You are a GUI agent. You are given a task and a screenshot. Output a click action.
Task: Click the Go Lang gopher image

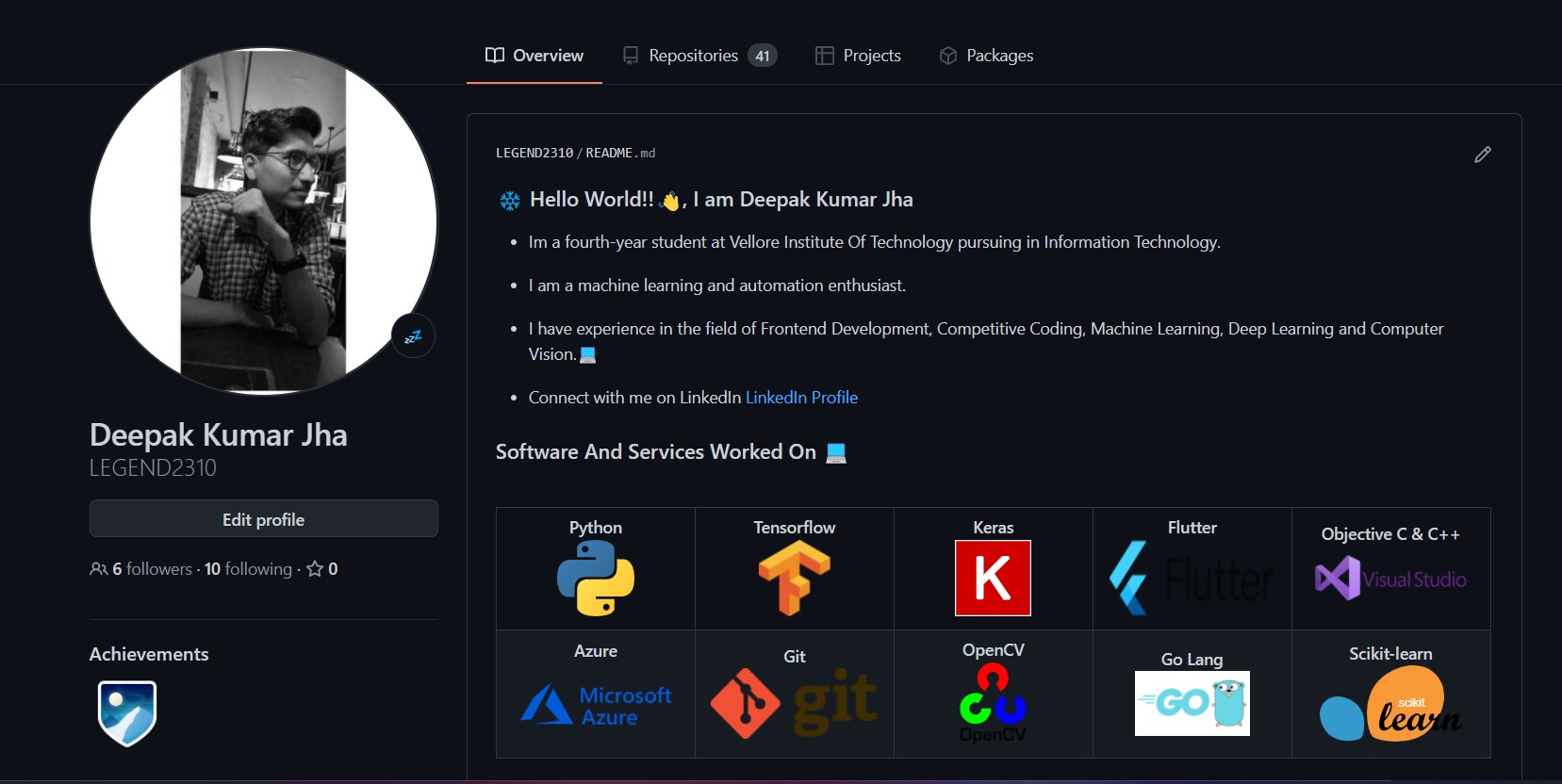pos(1192,703)
